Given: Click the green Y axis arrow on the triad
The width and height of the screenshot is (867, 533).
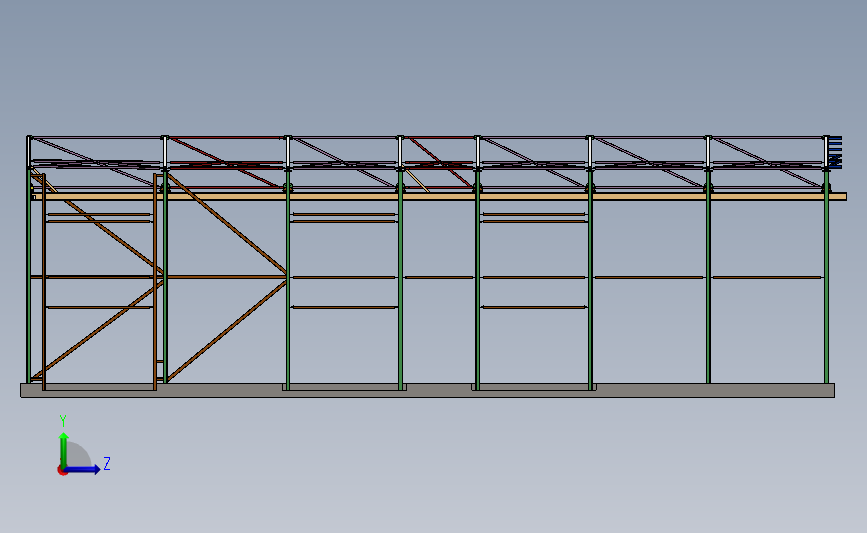Looking at the screenshot, I should pyautogui.click(x=64, y=450).
